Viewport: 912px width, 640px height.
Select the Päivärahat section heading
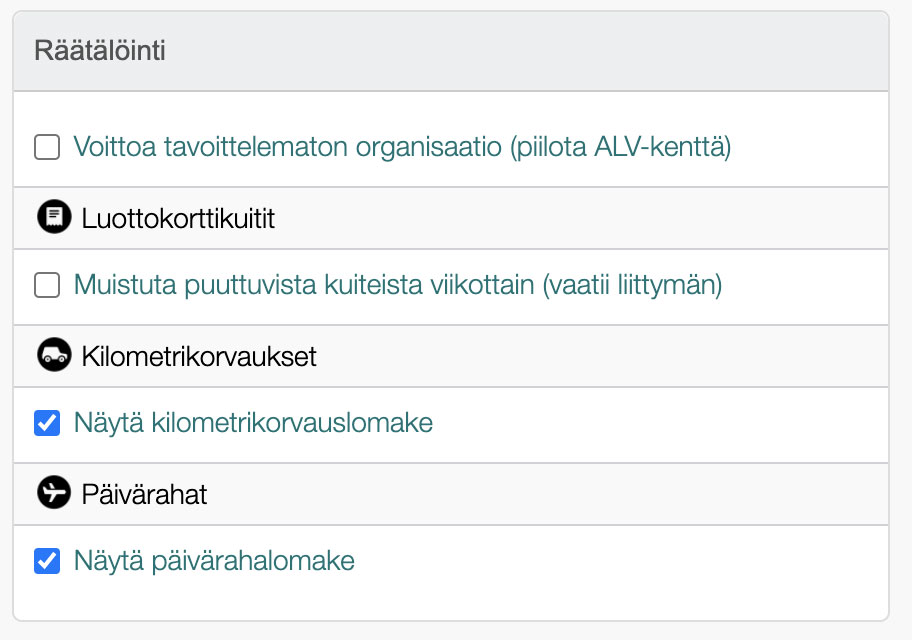pyautogui.click(x=144, y=494)
